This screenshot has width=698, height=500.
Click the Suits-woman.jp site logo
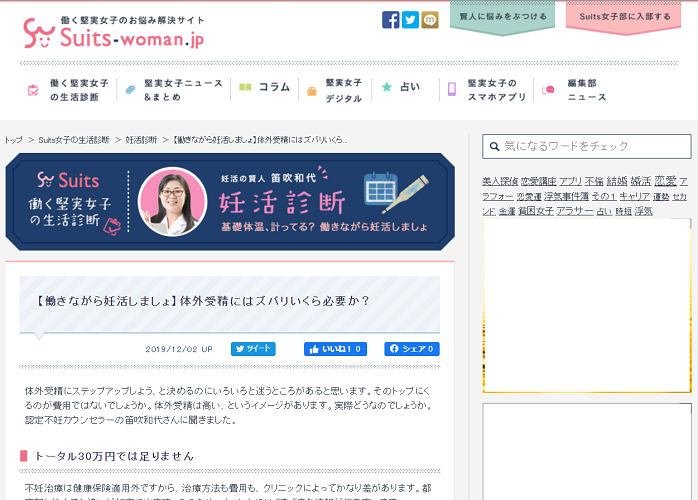114,33
